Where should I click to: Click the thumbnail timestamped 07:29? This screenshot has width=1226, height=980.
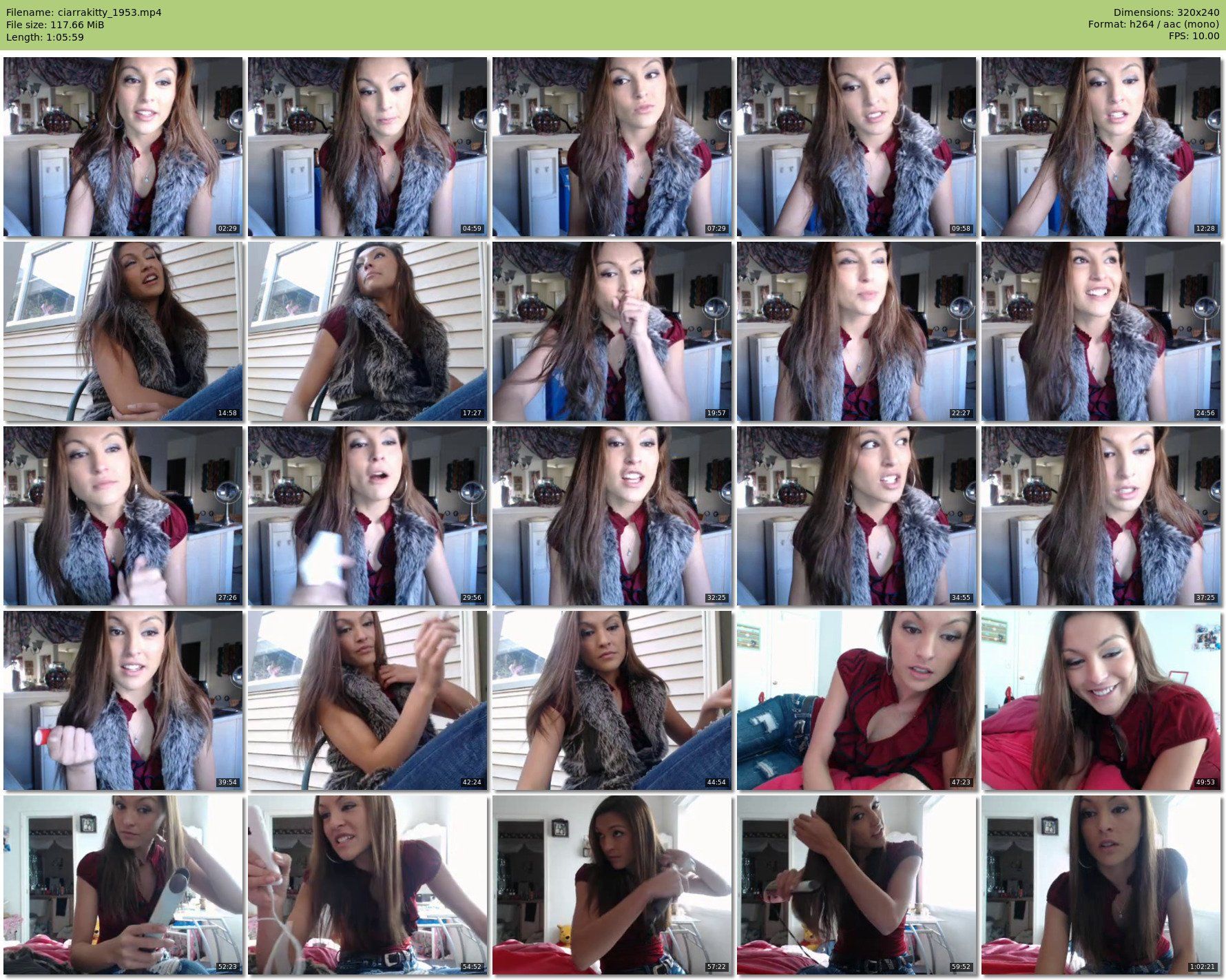click(x=612, y=147)
